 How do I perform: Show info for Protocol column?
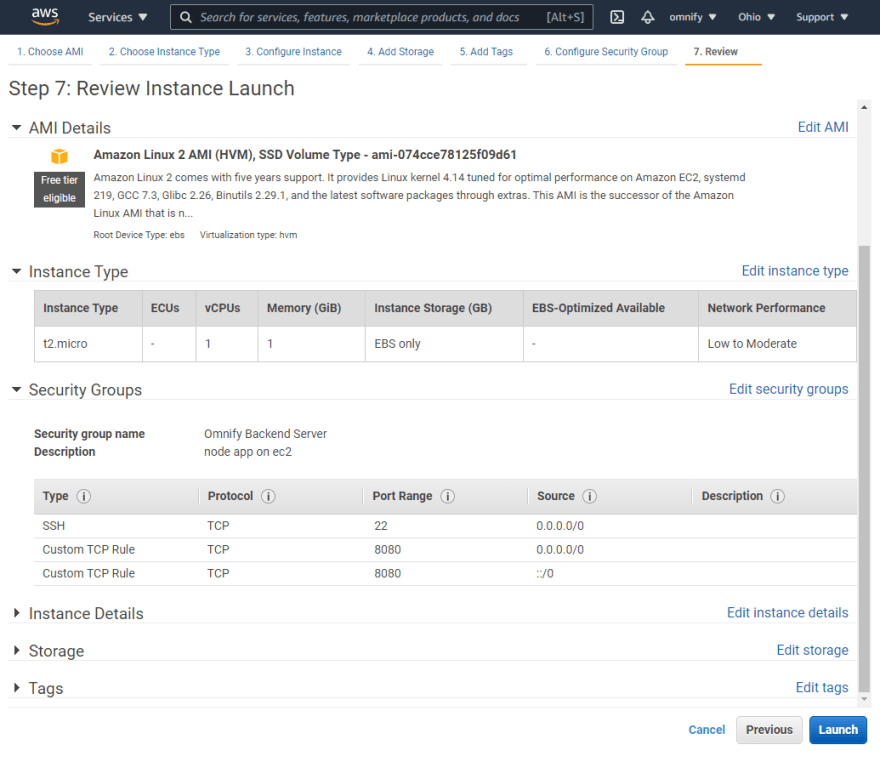[x=268, y=496]
